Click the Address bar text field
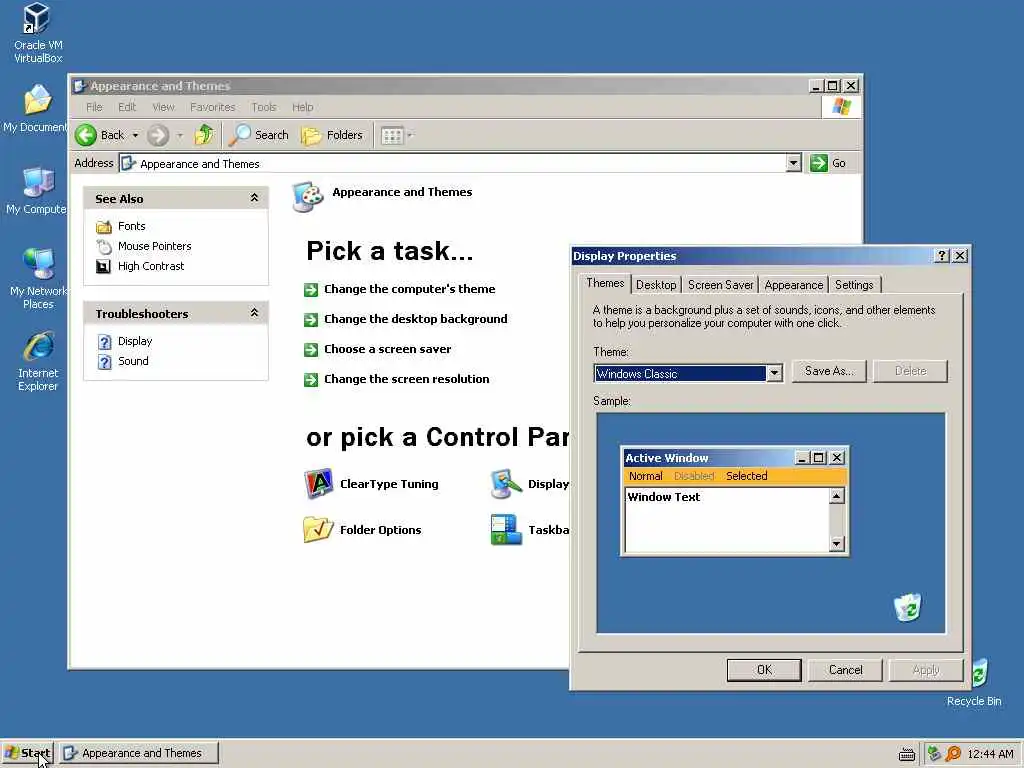Image resolution: width=1024 pixels, height=768 pixels. (452, 163)
